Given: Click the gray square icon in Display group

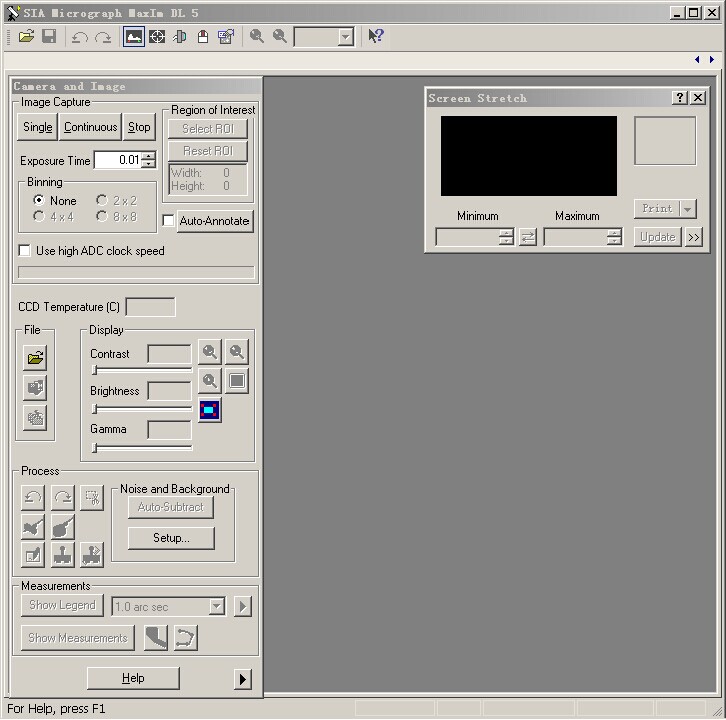Looking at the screenshot, I should tap(237, 380).
